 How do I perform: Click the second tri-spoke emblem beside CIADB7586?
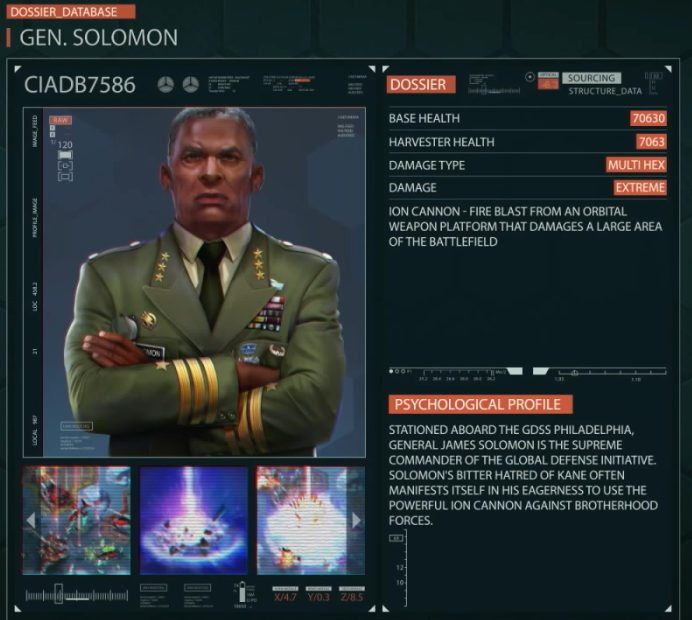[191, 84]
